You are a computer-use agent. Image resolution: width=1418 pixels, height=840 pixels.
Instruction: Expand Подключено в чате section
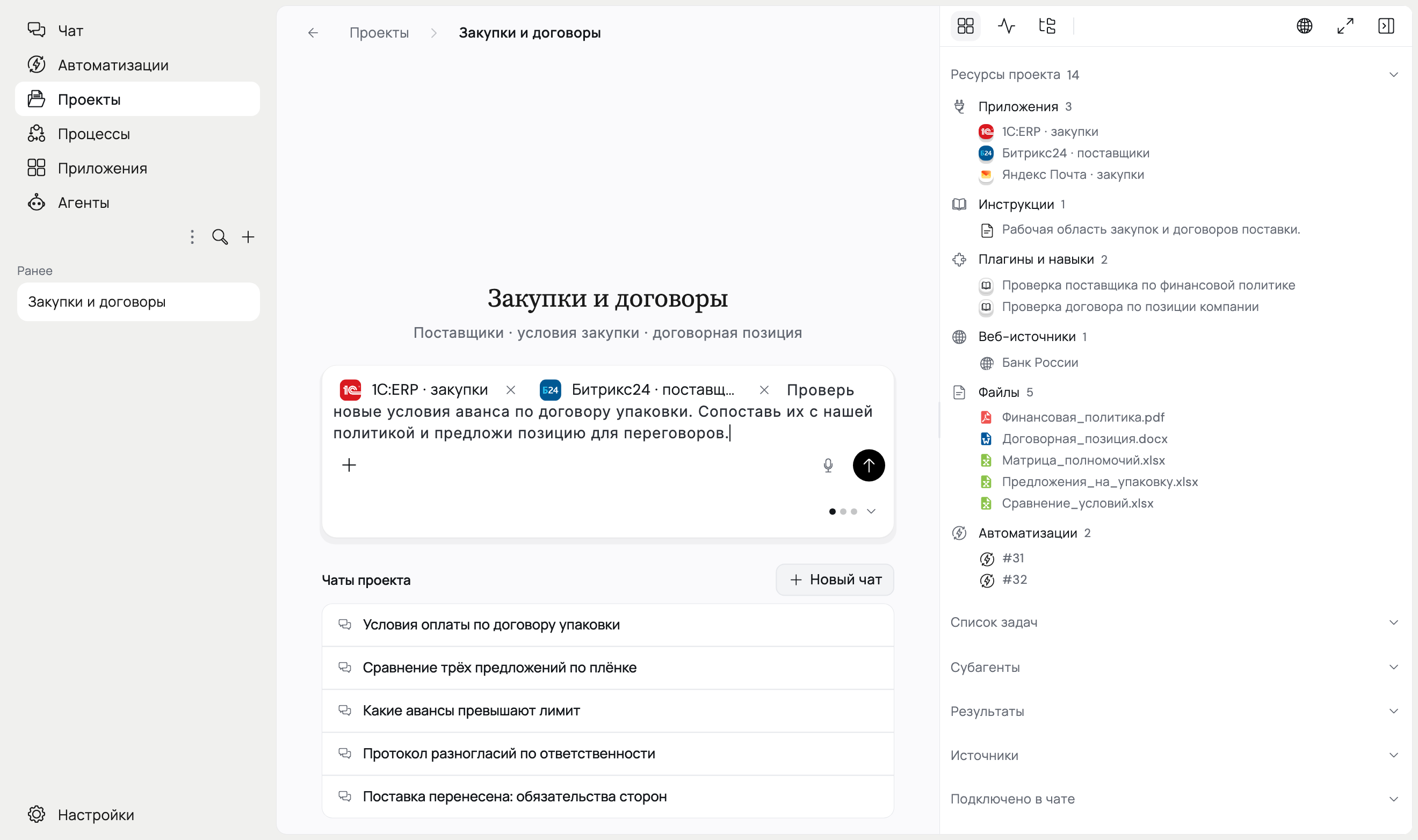[x=1174, y=799]
